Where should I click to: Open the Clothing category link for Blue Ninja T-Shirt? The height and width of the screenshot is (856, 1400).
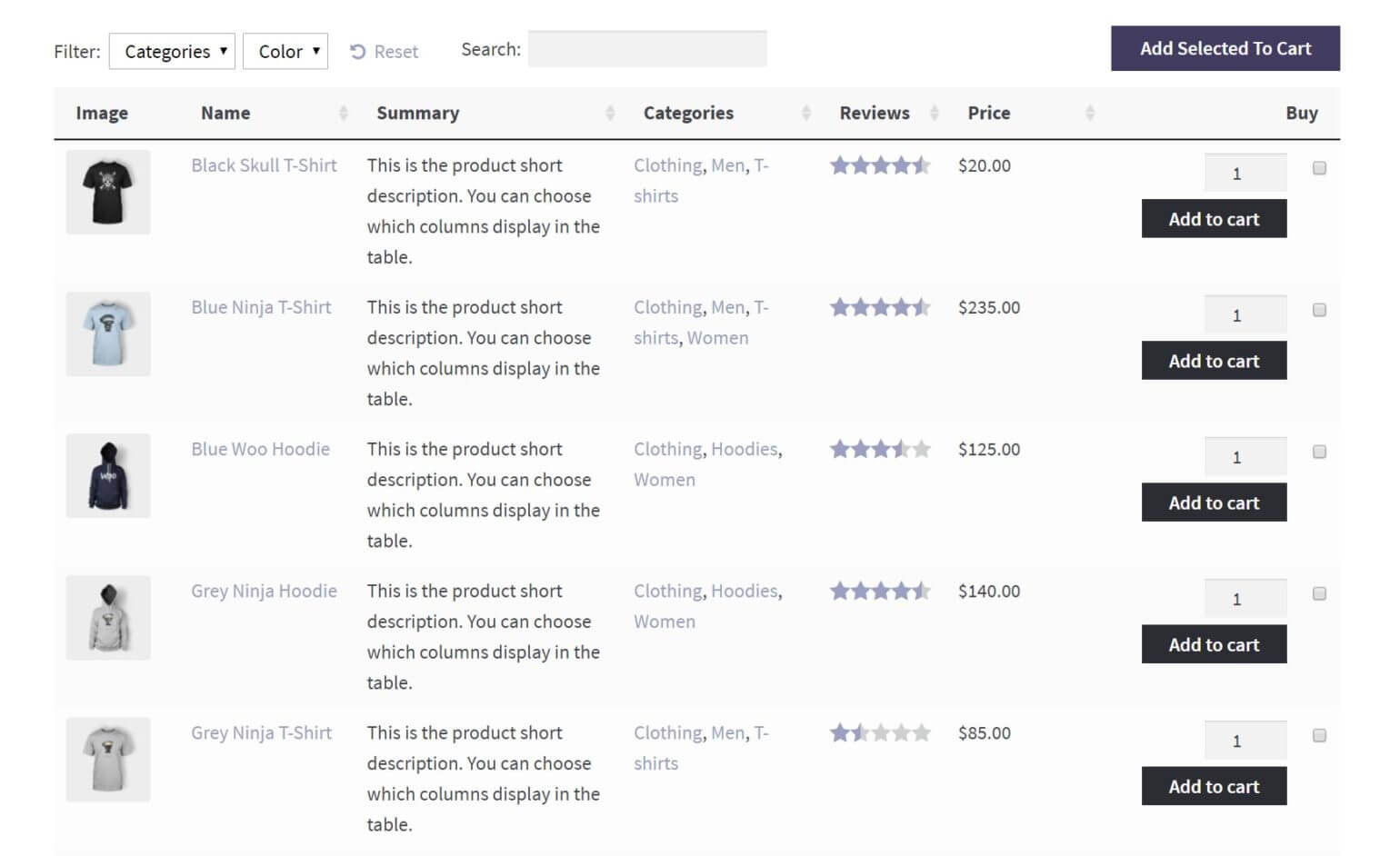(x=667, y=307)
